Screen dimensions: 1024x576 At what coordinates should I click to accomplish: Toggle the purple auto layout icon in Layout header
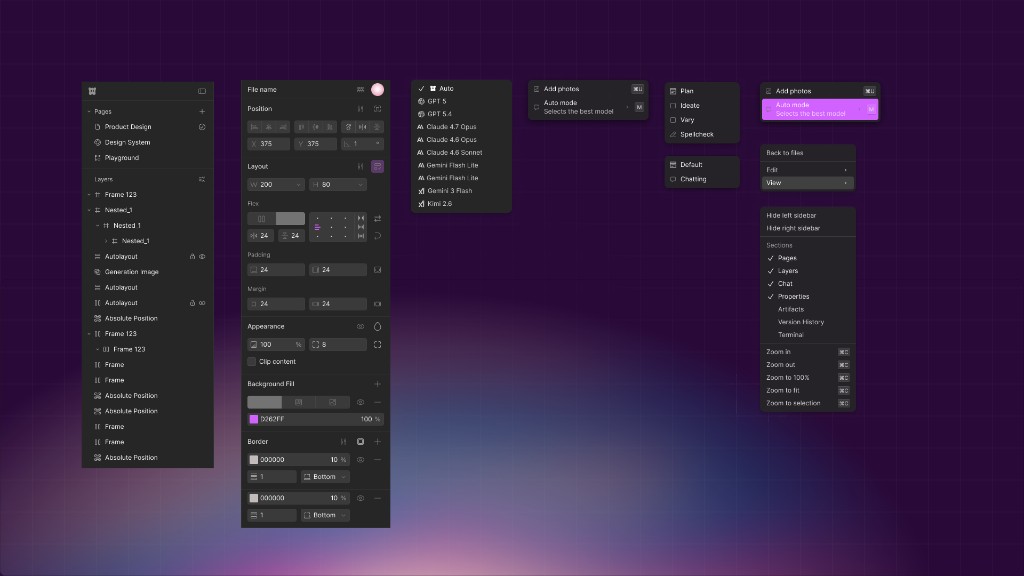377,167
